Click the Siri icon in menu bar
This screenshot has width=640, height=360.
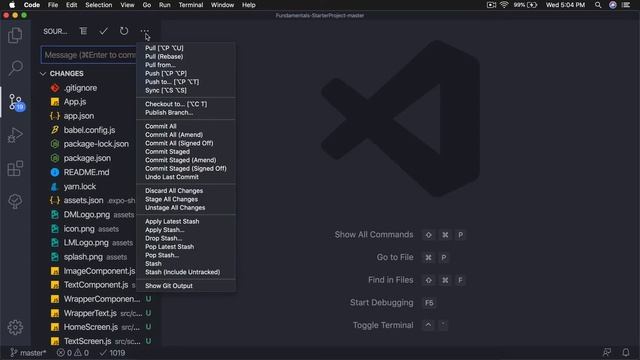[613, 5]
